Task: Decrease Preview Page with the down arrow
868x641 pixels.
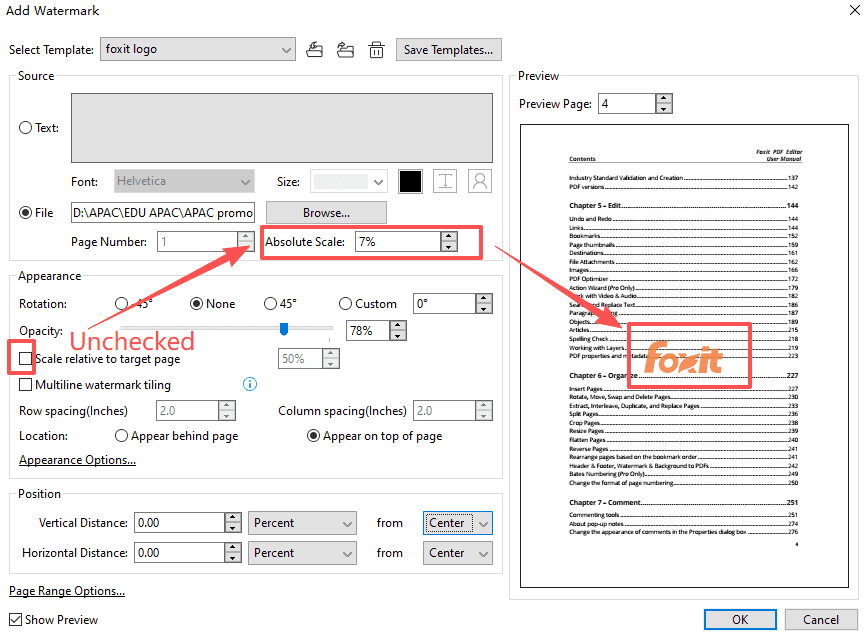Action: (664, 108)
